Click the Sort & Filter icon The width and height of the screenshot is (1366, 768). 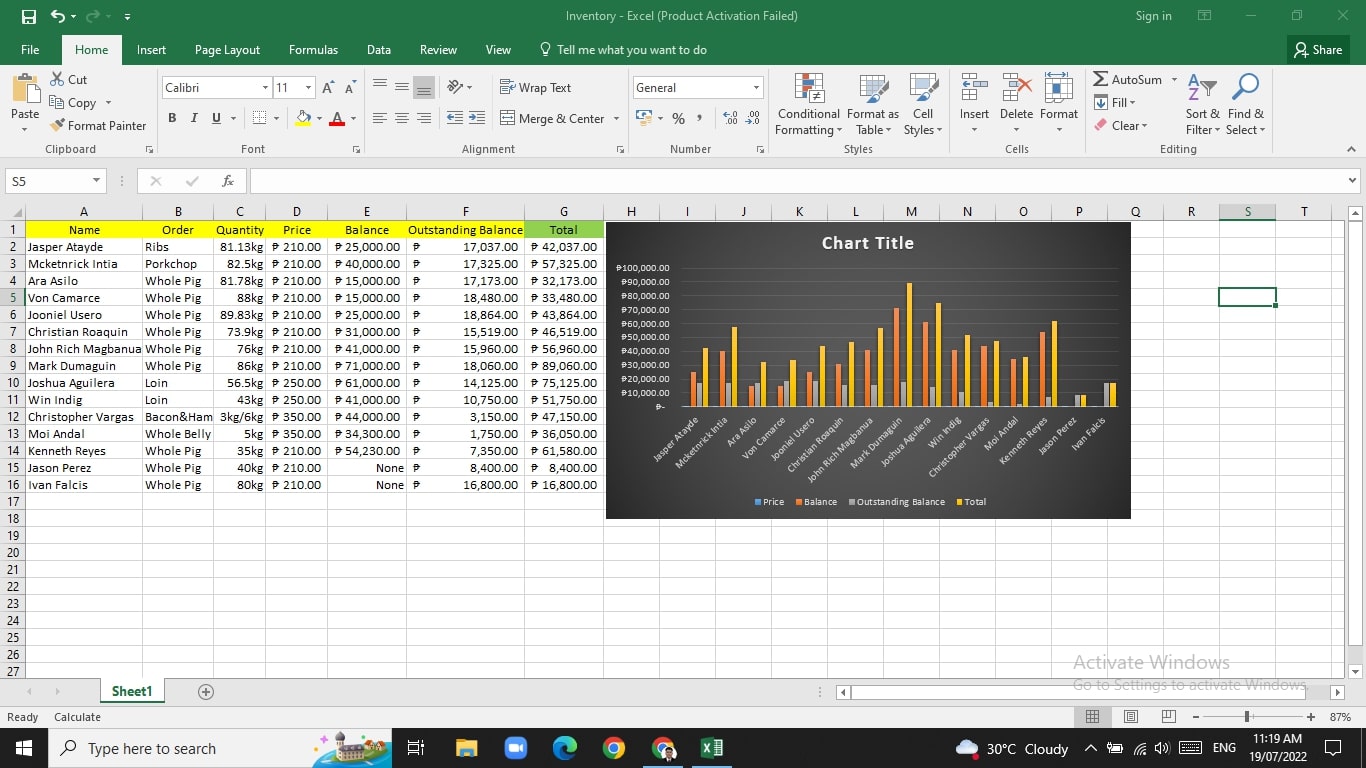(x=1201, y=88)
